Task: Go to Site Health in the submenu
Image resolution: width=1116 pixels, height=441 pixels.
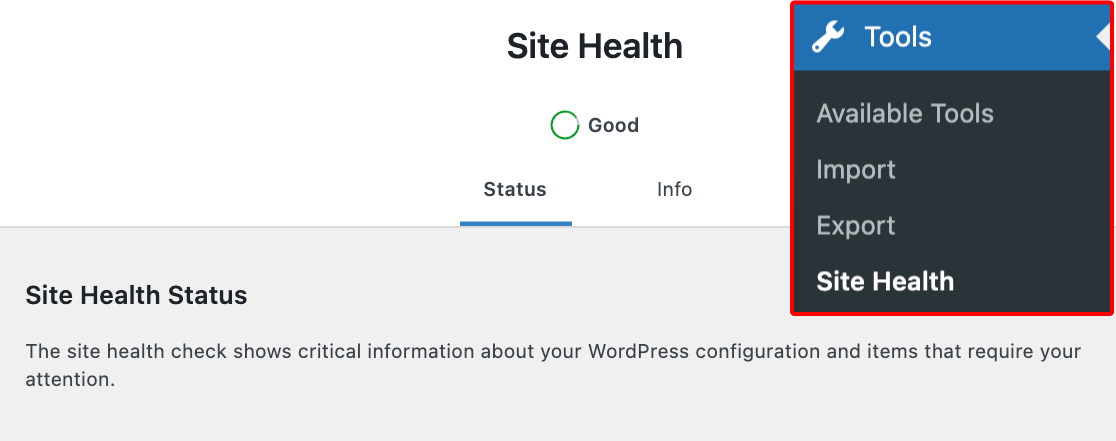Action: pyautogui.click(x=885, y=281)
